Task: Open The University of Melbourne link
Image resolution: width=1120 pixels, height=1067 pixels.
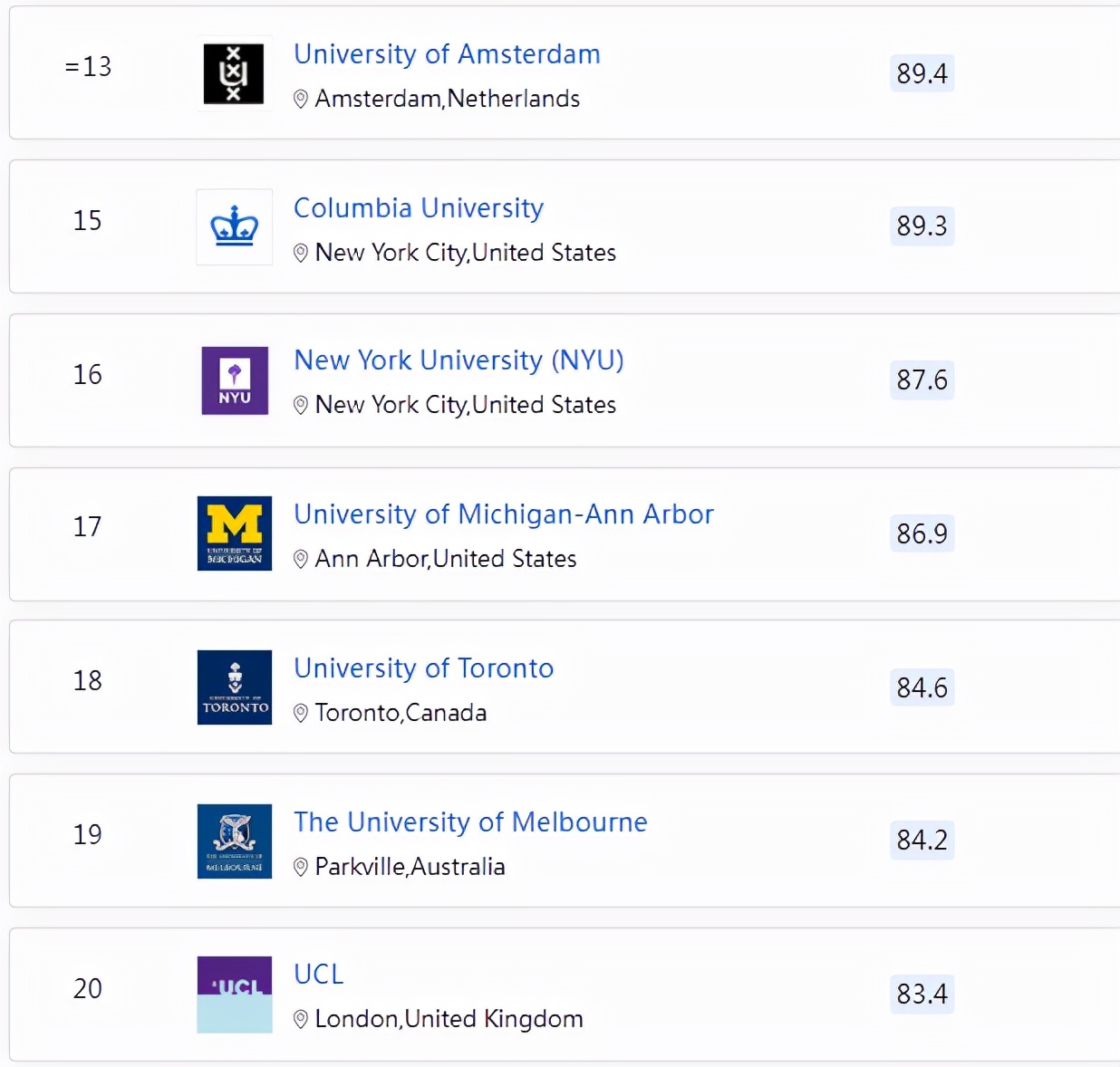Action: [x=470, y=822]
